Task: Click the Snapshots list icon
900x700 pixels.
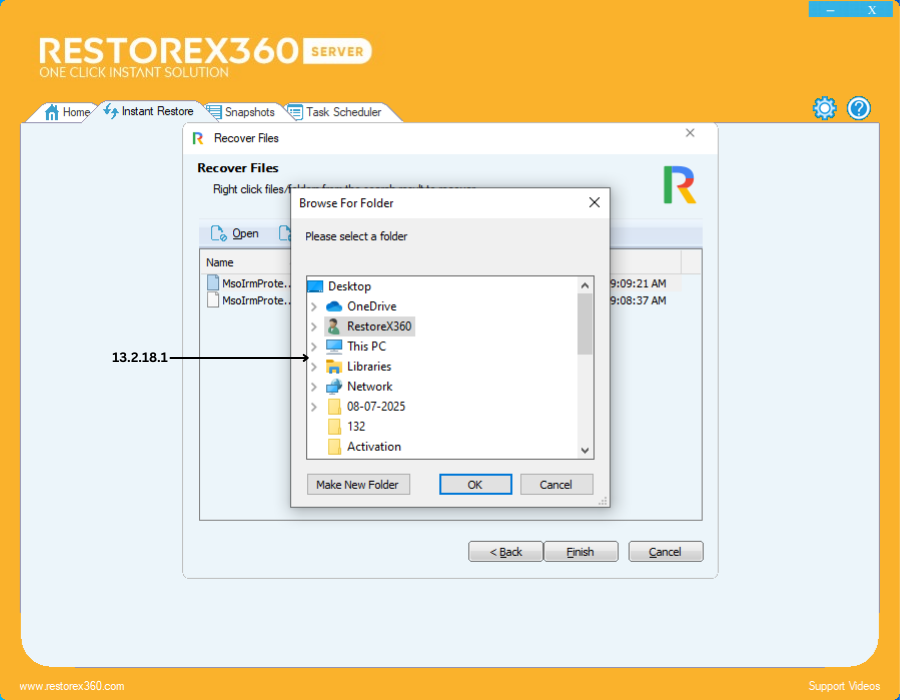Action: pos(214,112)
